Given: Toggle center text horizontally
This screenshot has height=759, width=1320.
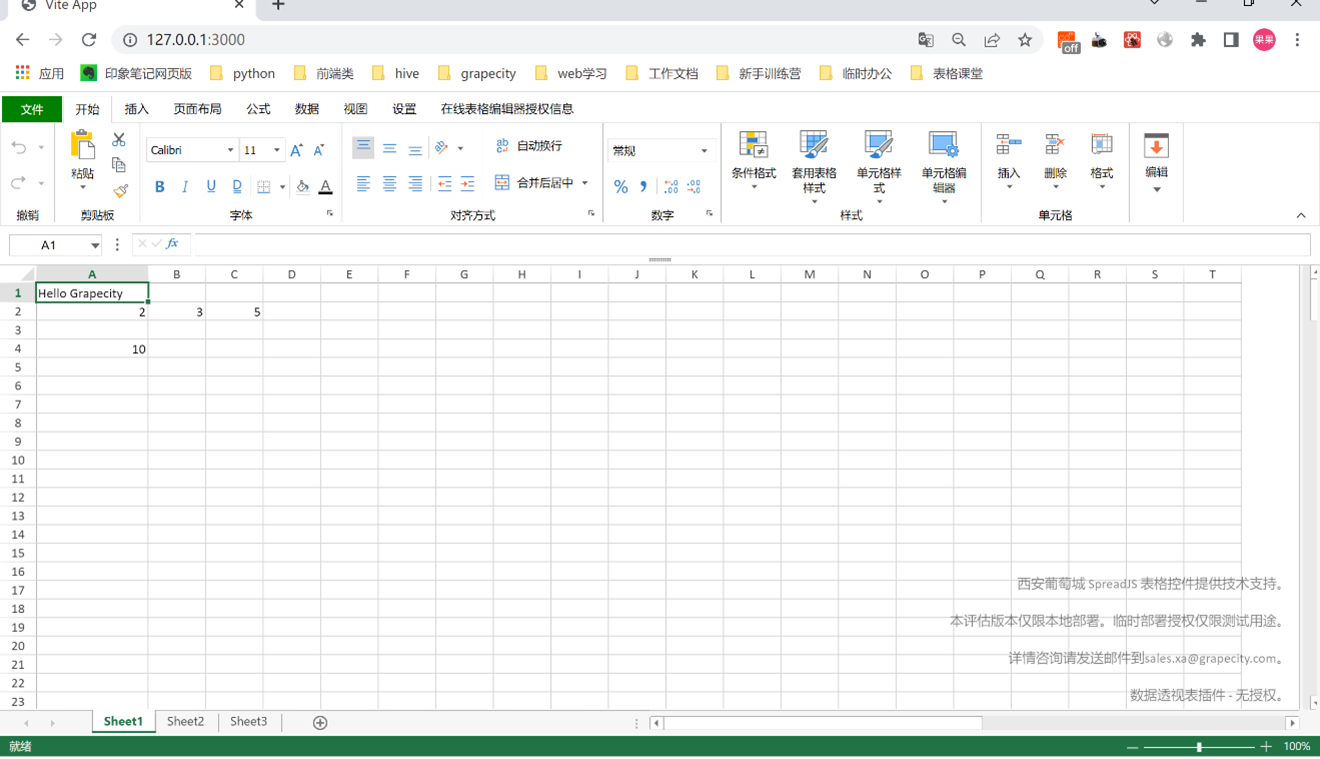Looking at the screenshot, I should click(389, 184).
